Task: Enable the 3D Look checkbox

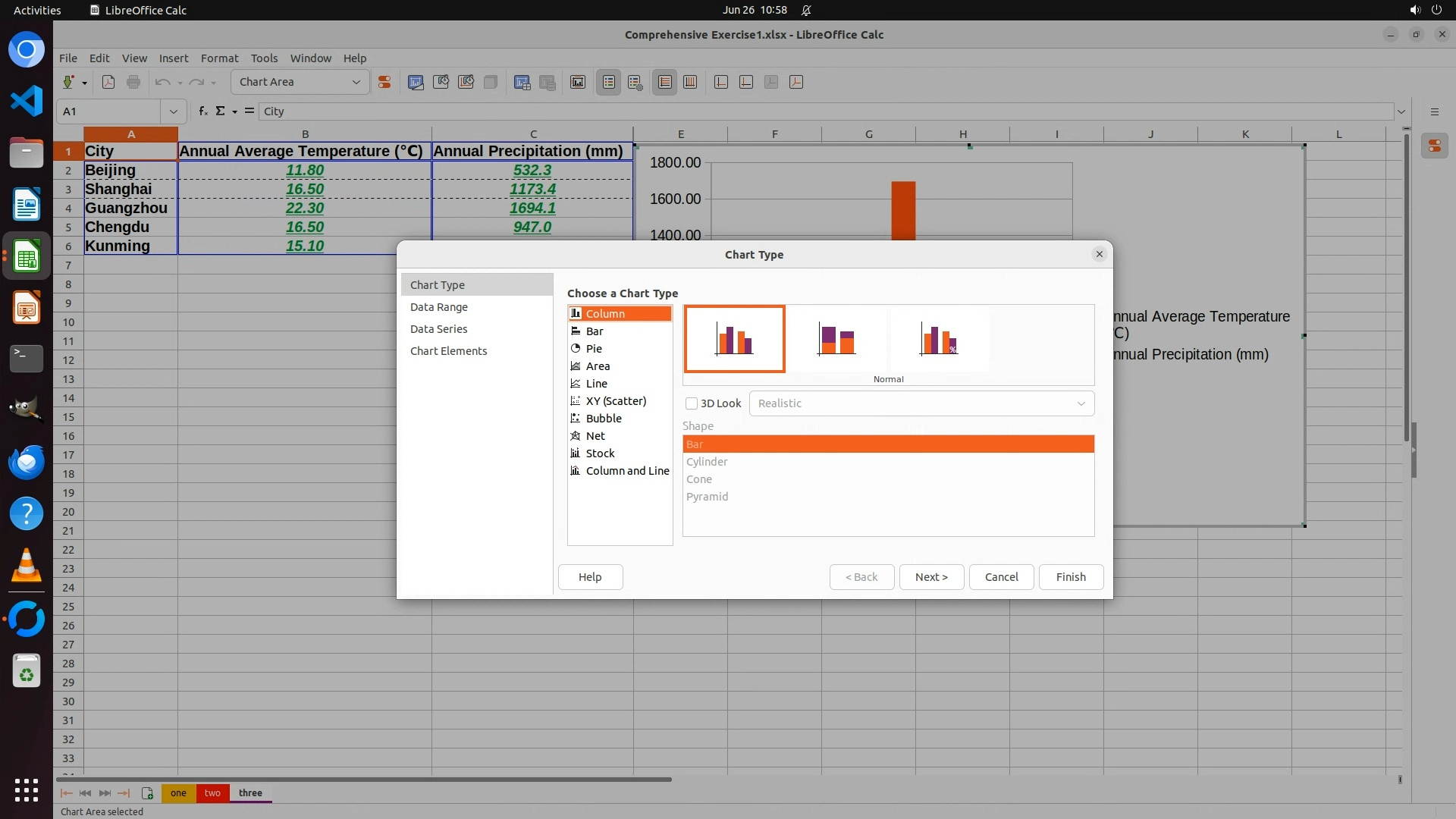Action: 692,403
